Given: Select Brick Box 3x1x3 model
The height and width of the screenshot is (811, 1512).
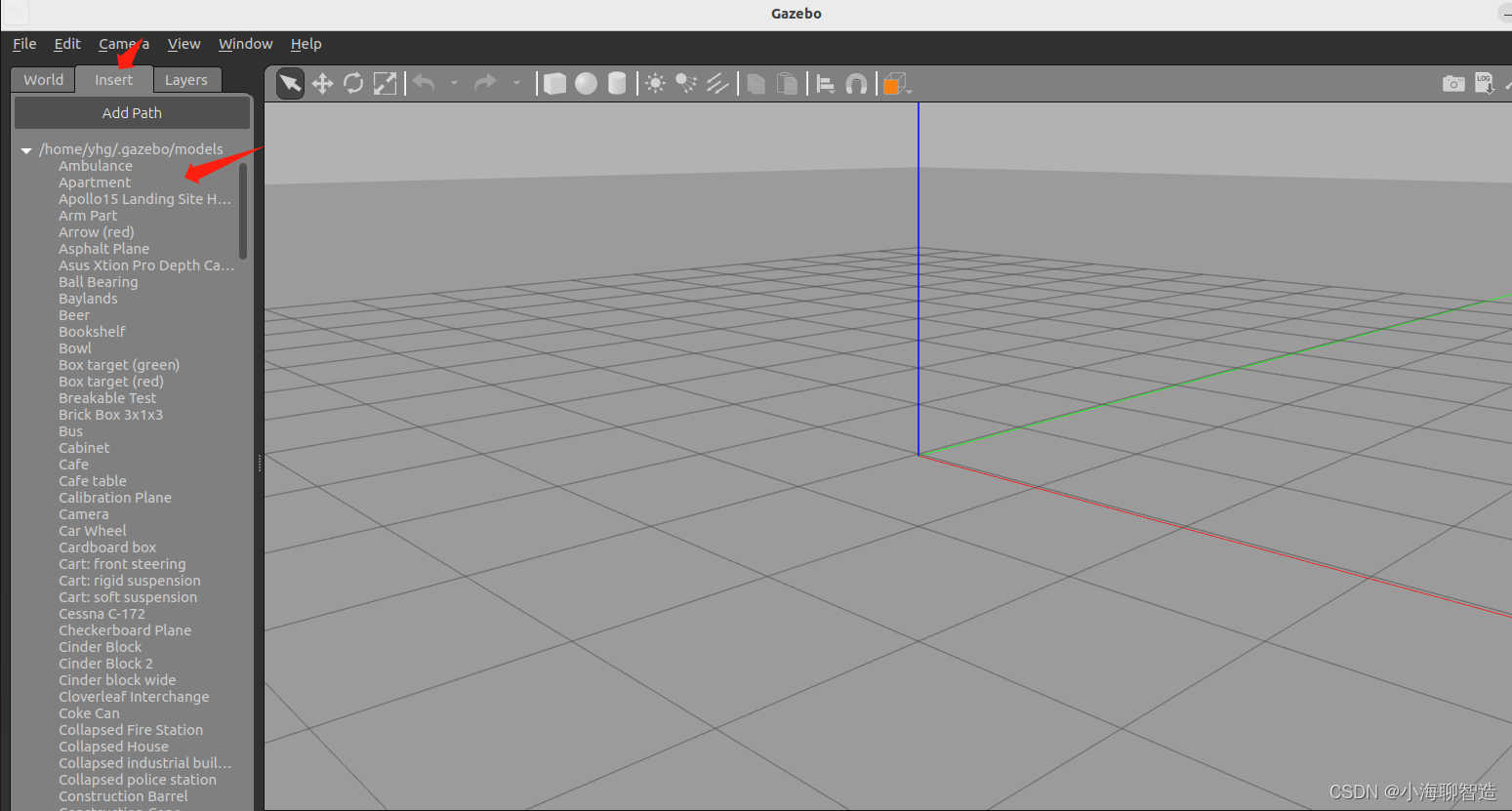Looking at the screenshot, I should click(x=110, y=415).
